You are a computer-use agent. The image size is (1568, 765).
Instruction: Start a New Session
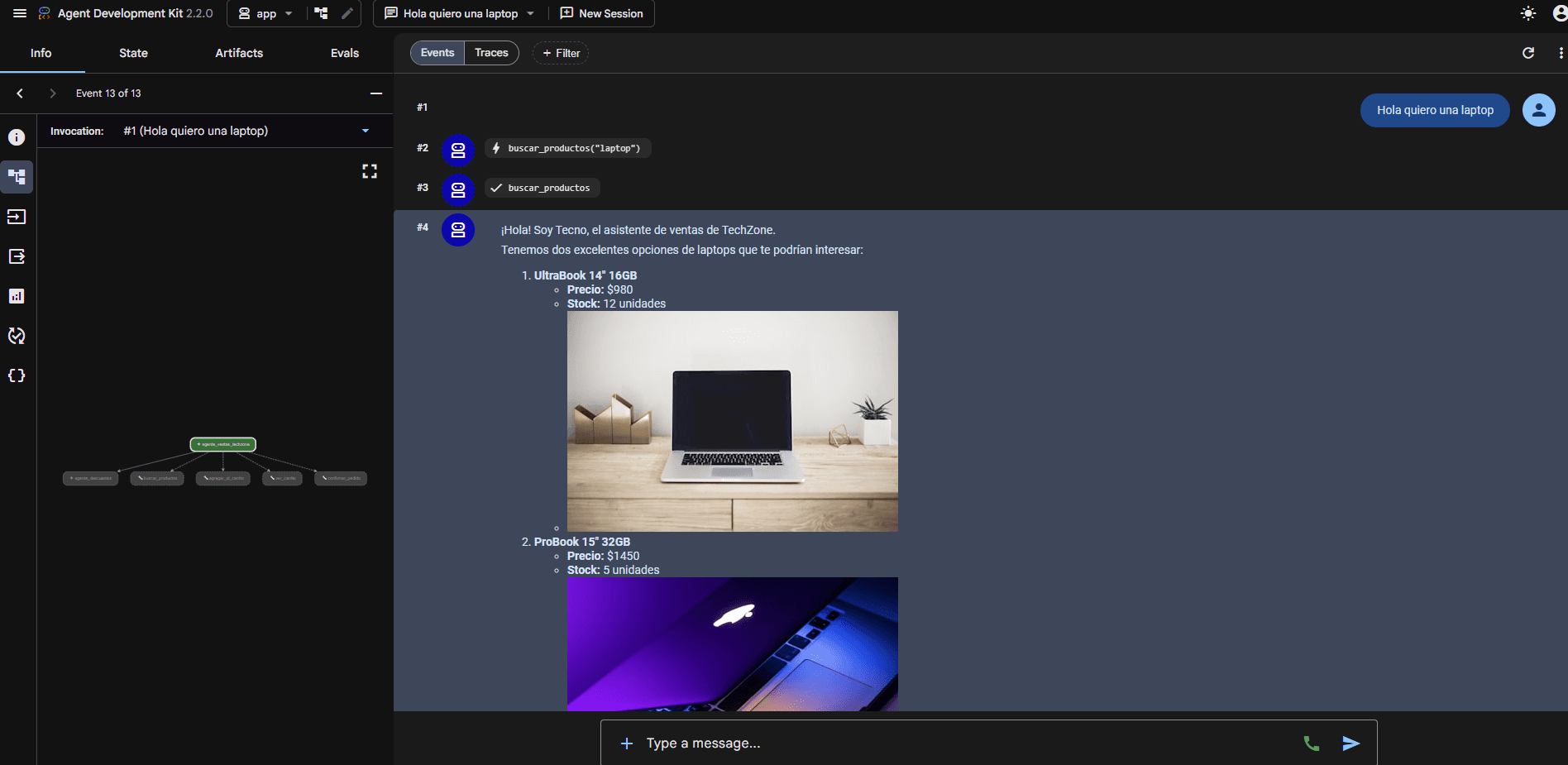click(601, 13)
